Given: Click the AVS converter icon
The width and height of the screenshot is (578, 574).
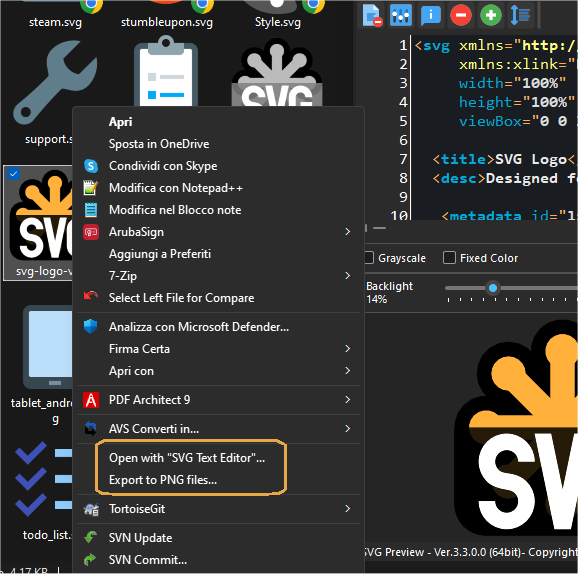Looking at the screenshot, I should coord(91,429).
